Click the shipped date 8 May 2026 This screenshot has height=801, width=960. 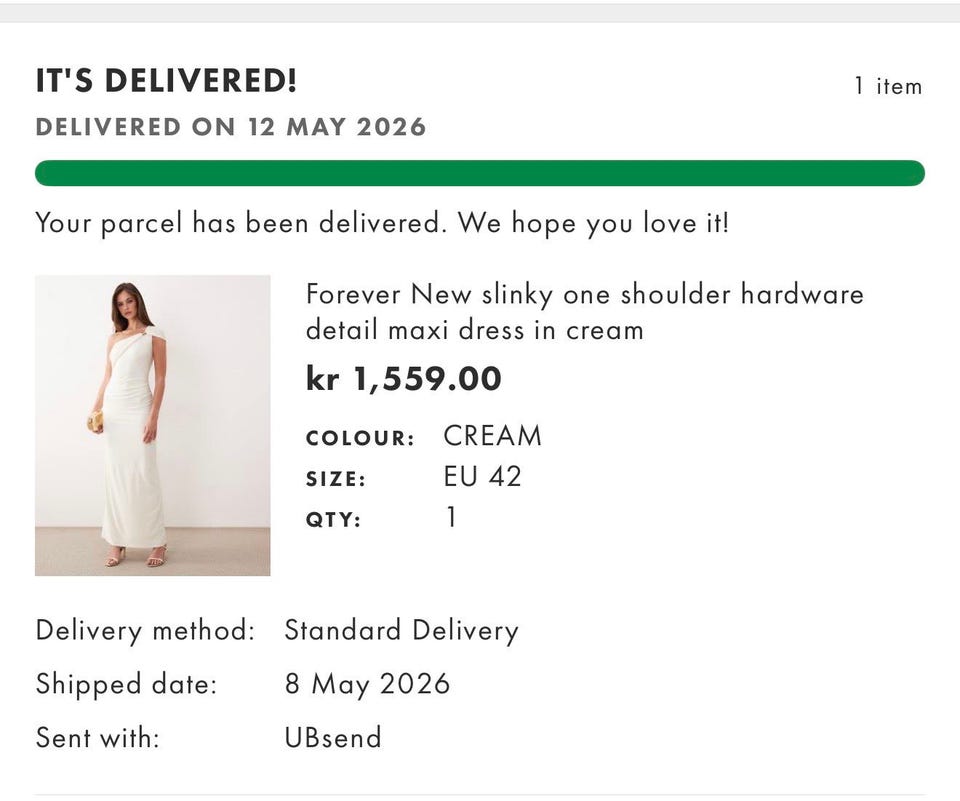pyautogui.click(x=367, y=684)
